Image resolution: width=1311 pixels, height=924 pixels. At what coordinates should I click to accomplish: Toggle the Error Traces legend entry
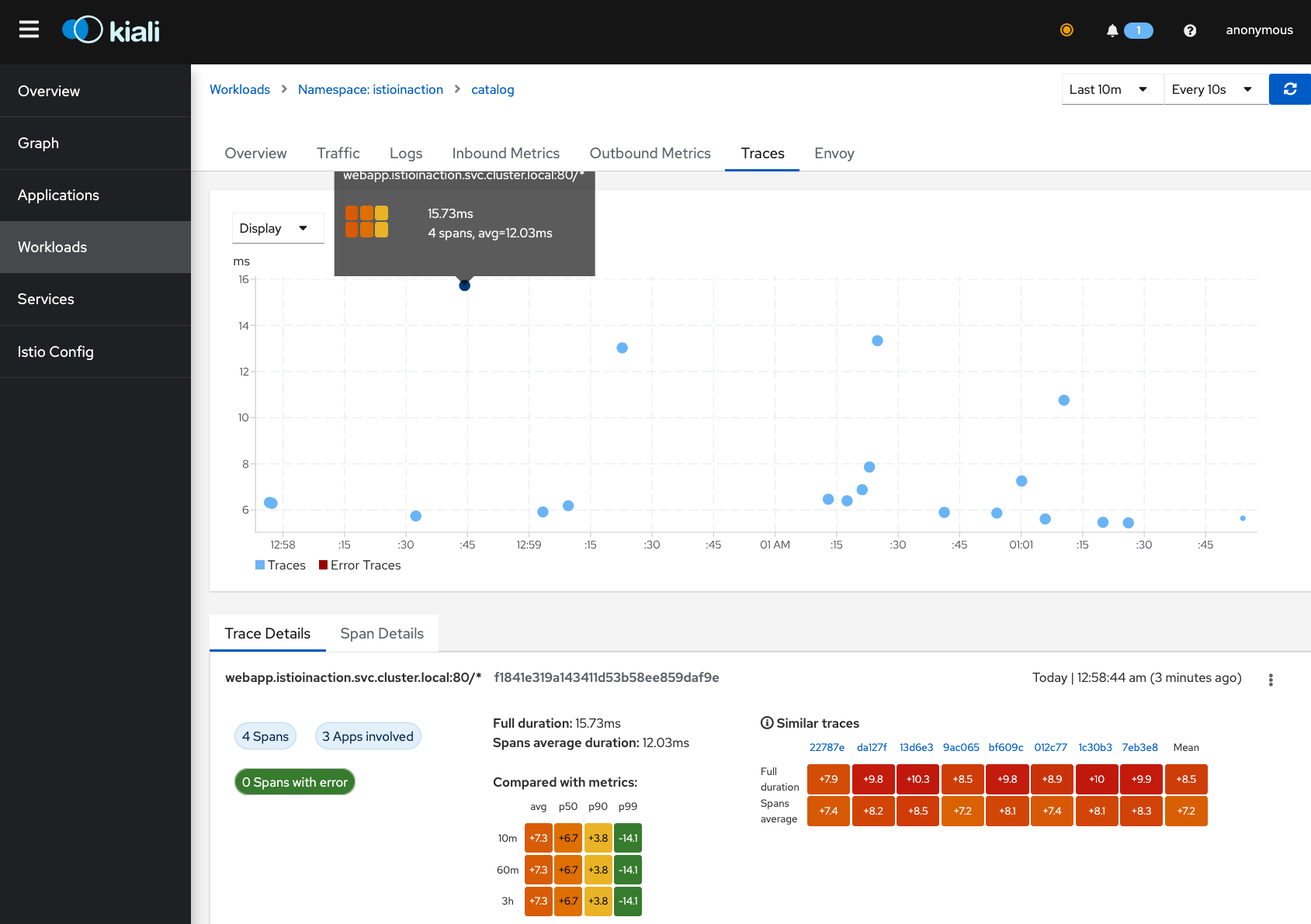point(360,565)
